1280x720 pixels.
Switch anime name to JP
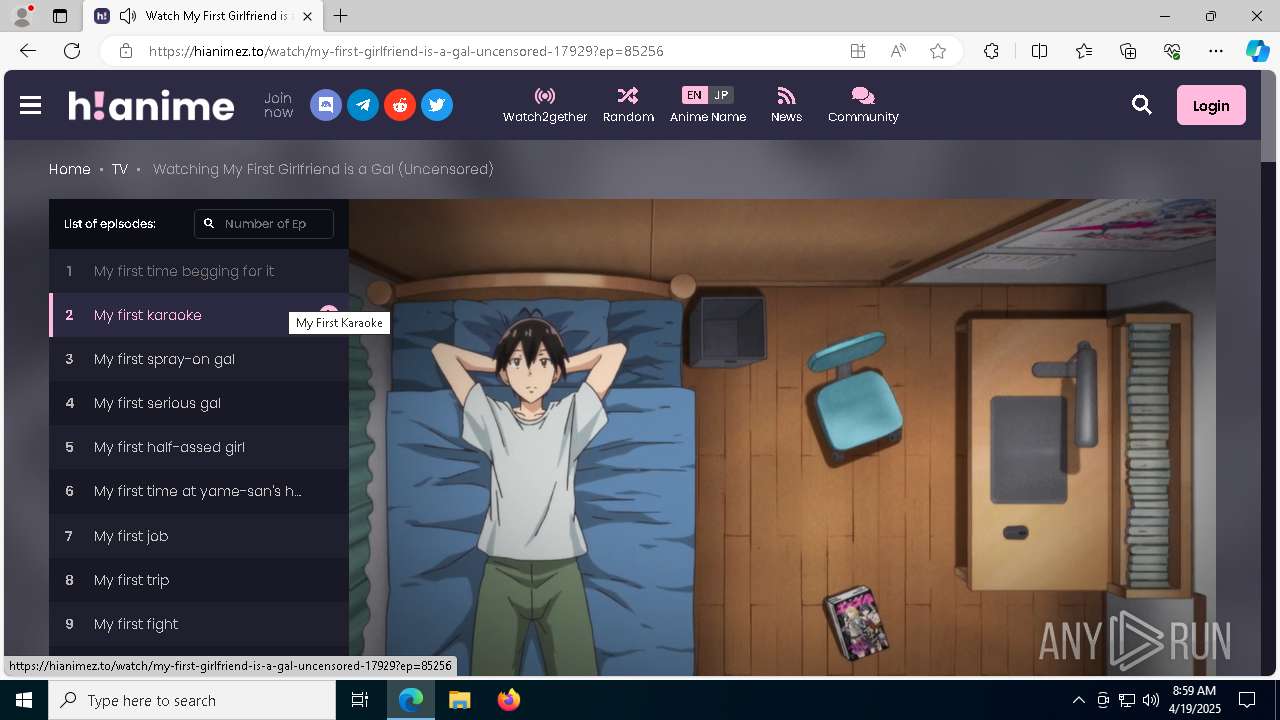click(721, 95)
